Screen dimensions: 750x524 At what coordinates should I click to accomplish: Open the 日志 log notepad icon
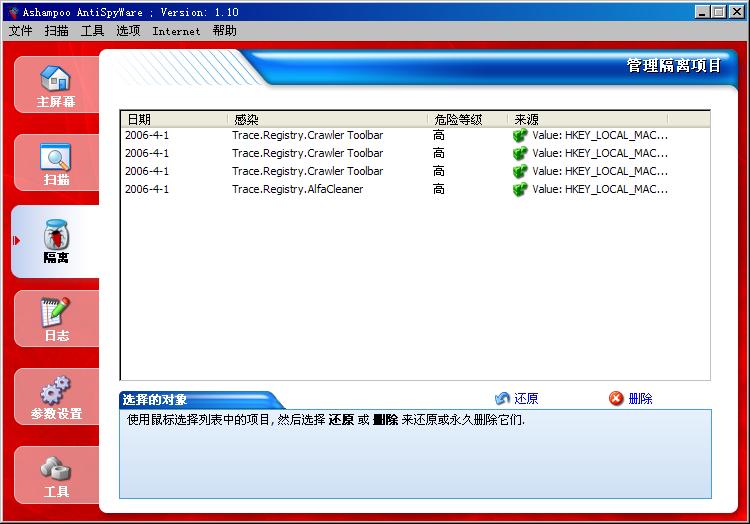[55, 312]
